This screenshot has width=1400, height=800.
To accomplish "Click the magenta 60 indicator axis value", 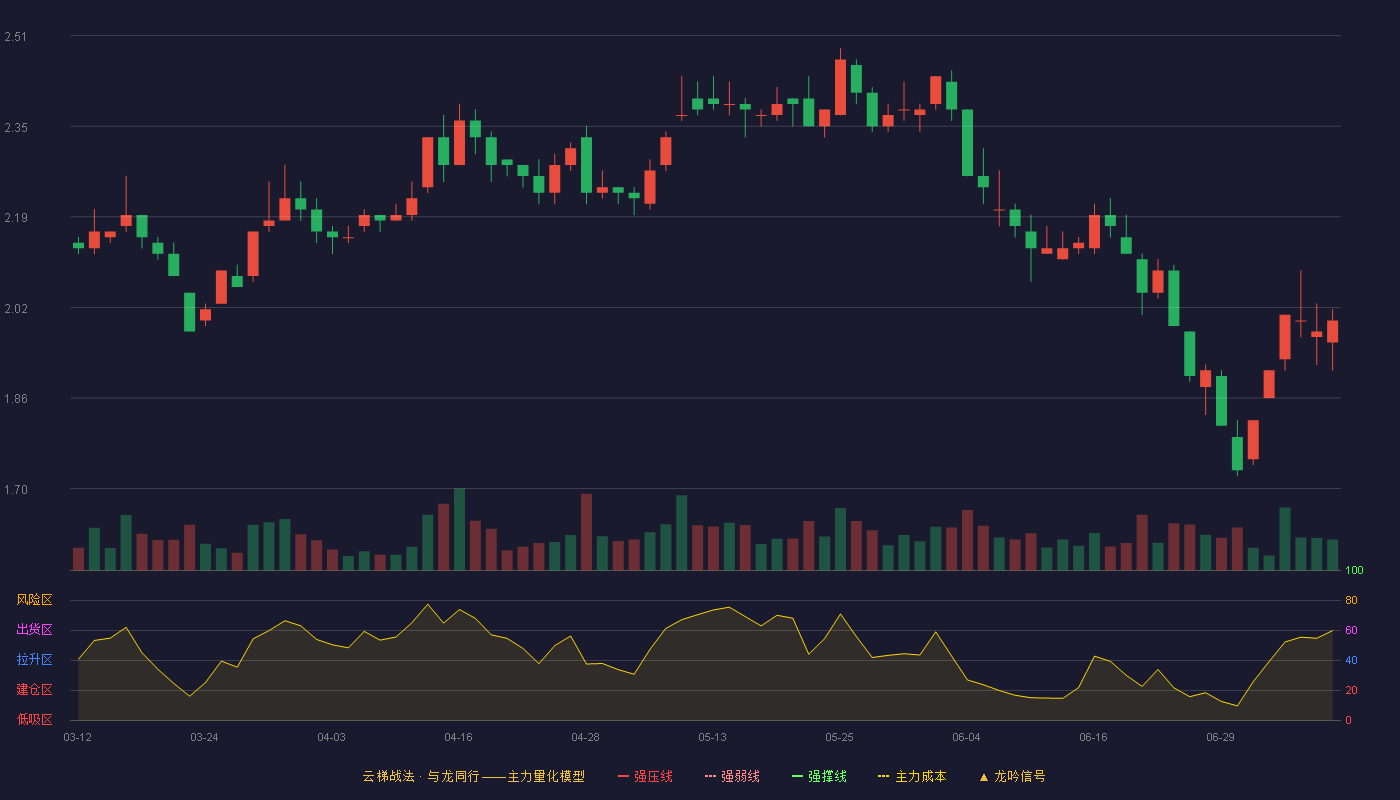I will (x=1351, y=630).
